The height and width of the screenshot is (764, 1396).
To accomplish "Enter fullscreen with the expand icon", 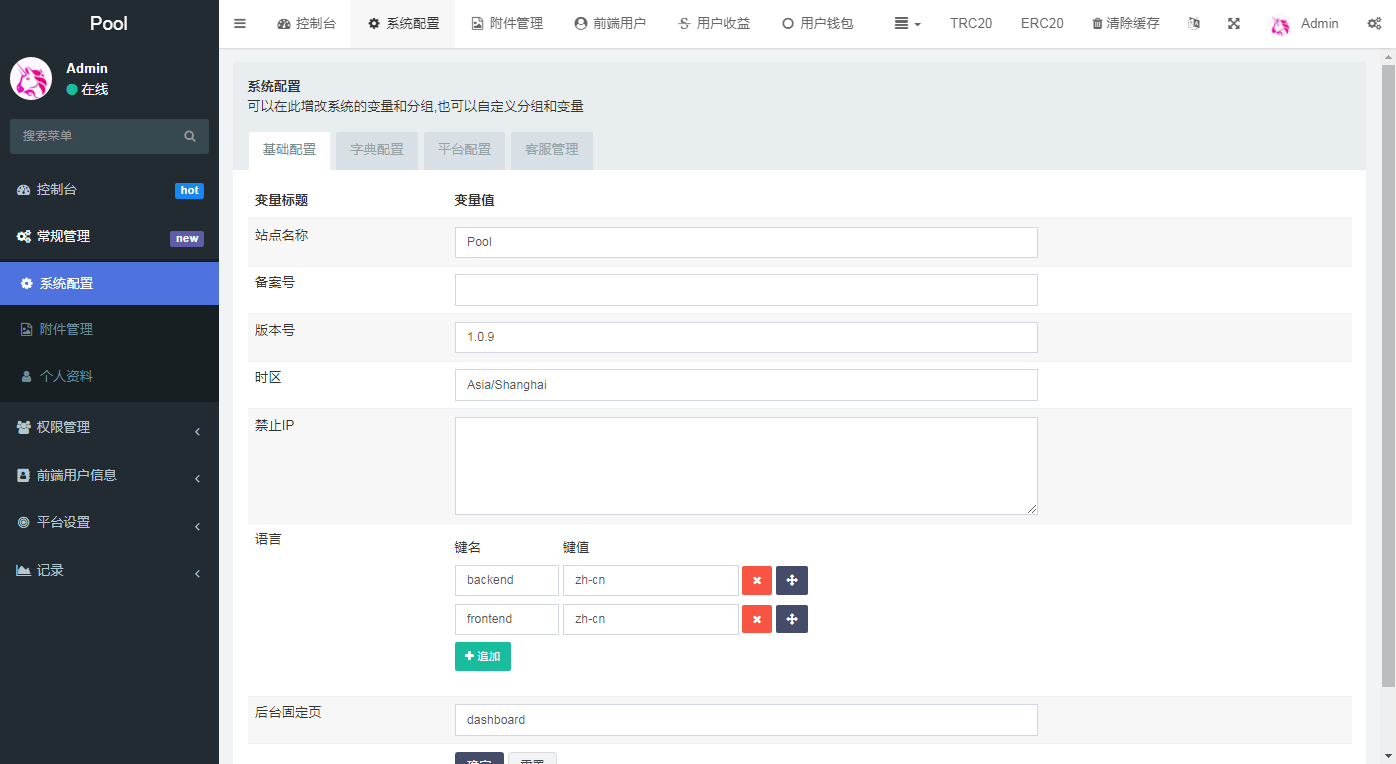I will tap(1234, 23).
